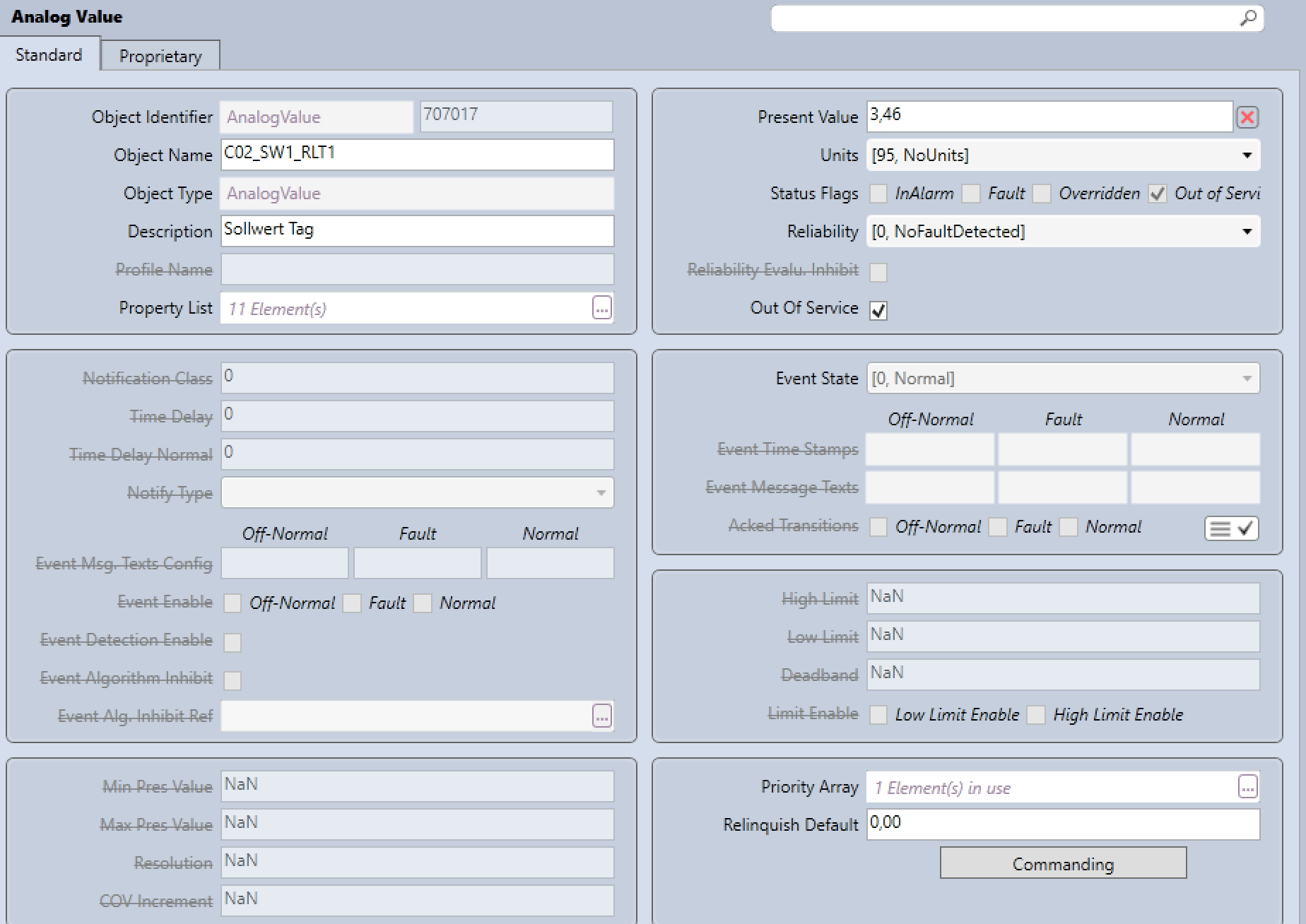The width and height of the screenshot is (1306, 924).
Task: Toggle Event Enable Normal checkbox
Action: point(423,603)
